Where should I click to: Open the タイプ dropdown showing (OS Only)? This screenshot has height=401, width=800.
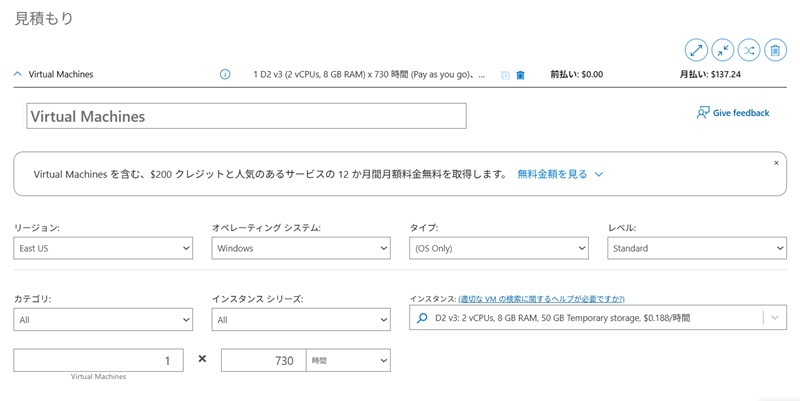tap(499, 248)
